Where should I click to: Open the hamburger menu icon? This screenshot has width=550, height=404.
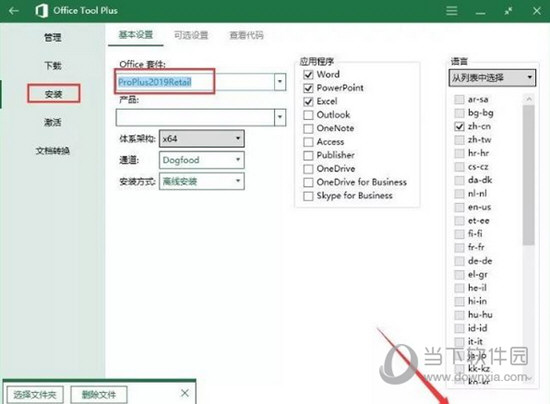pos(451,11)
